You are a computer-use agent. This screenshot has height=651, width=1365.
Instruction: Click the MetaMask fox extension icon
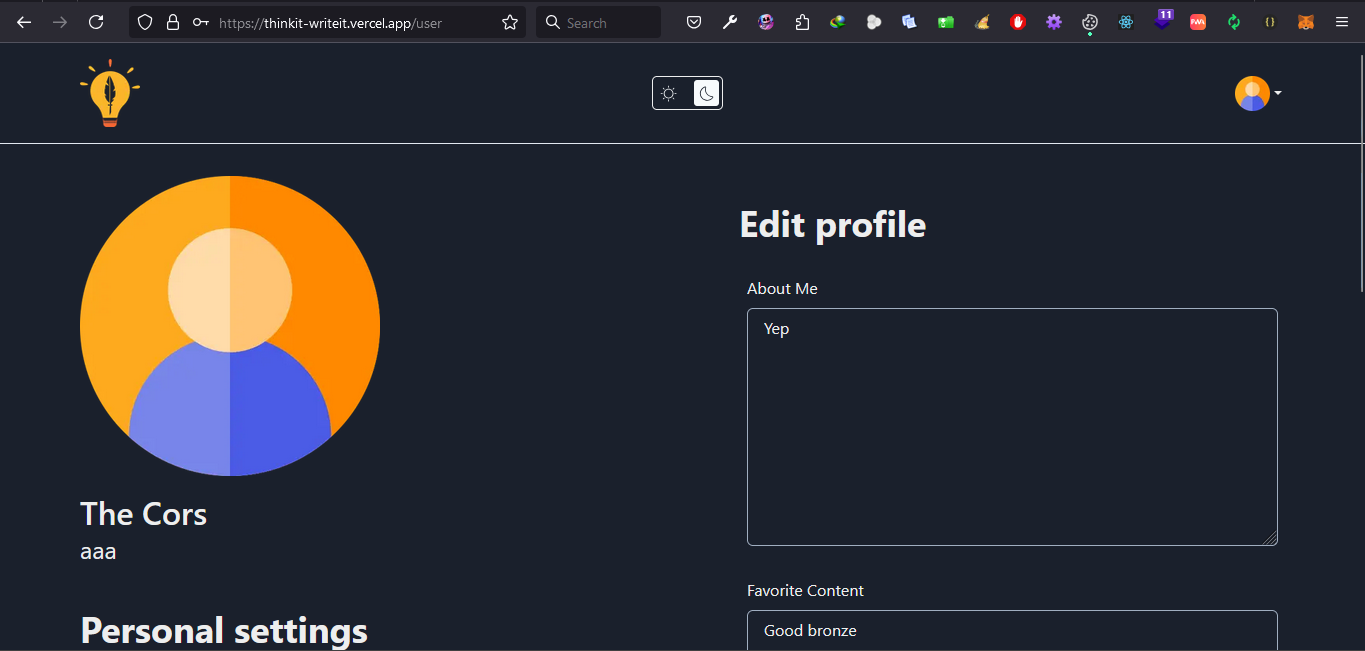1306,21
